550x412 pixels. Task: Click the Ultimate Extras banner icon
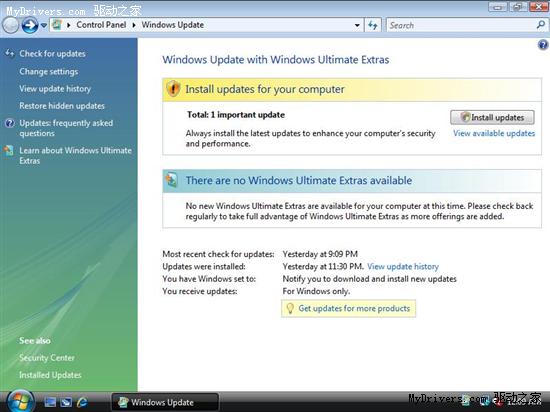pos(172,180)
